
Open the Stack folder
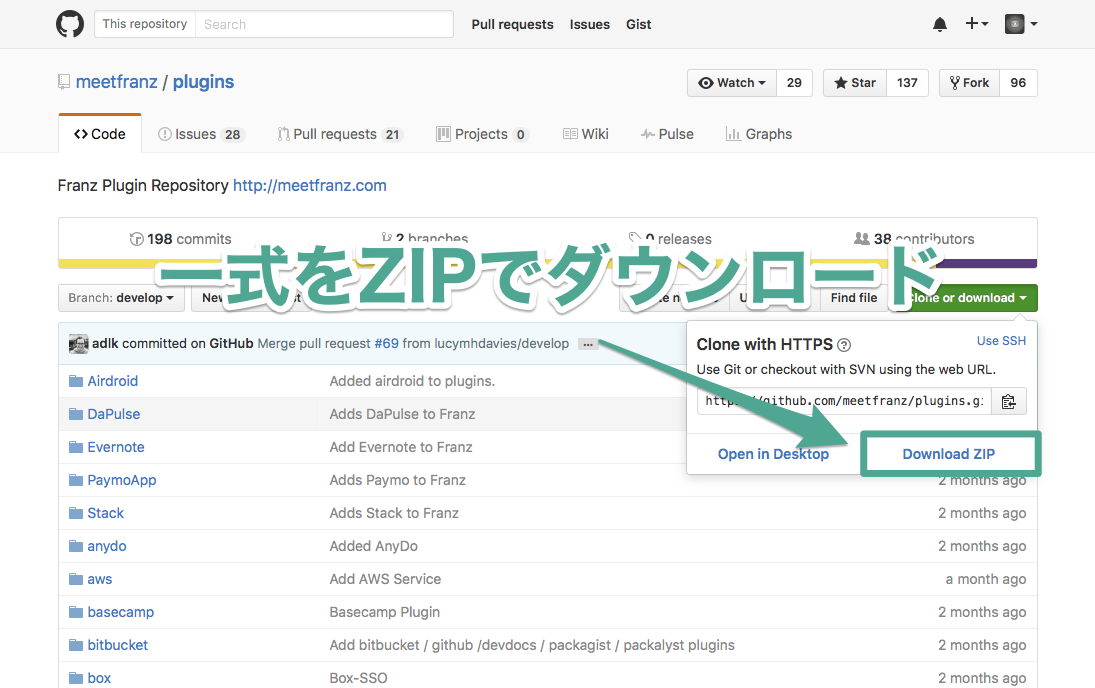click(x=105, y=513)
